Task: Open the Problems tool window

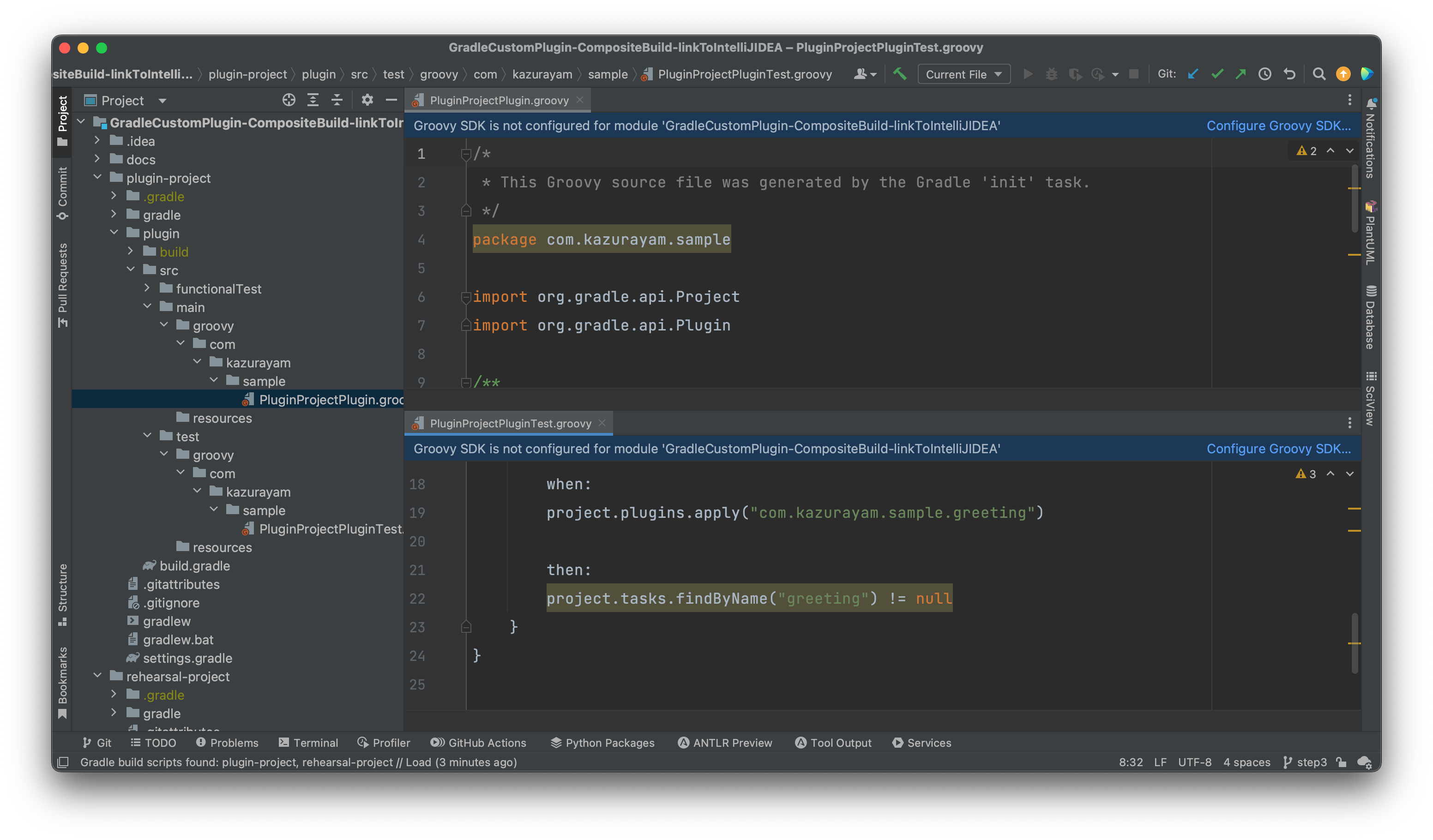Action: pyautogui.click(x=227, y=743)
